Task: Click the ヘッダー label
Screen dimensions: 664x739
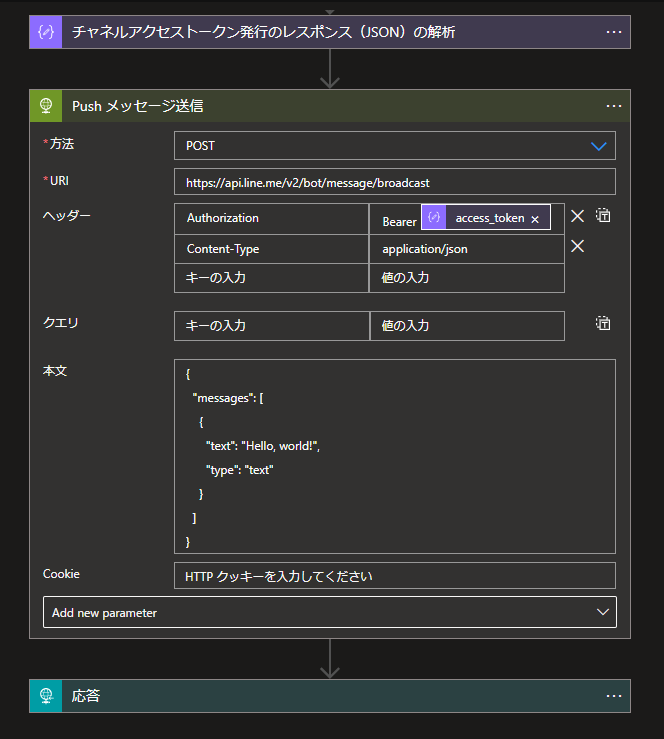Action: 66,215
